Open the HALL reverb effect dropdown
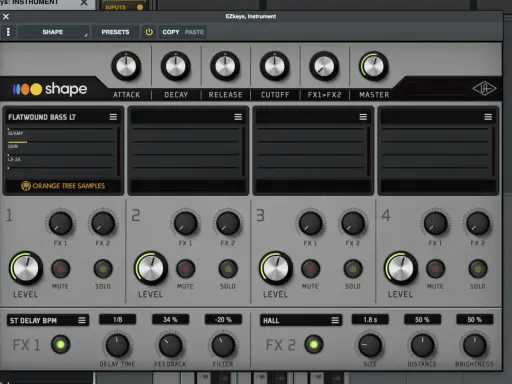 pos(301,320)
